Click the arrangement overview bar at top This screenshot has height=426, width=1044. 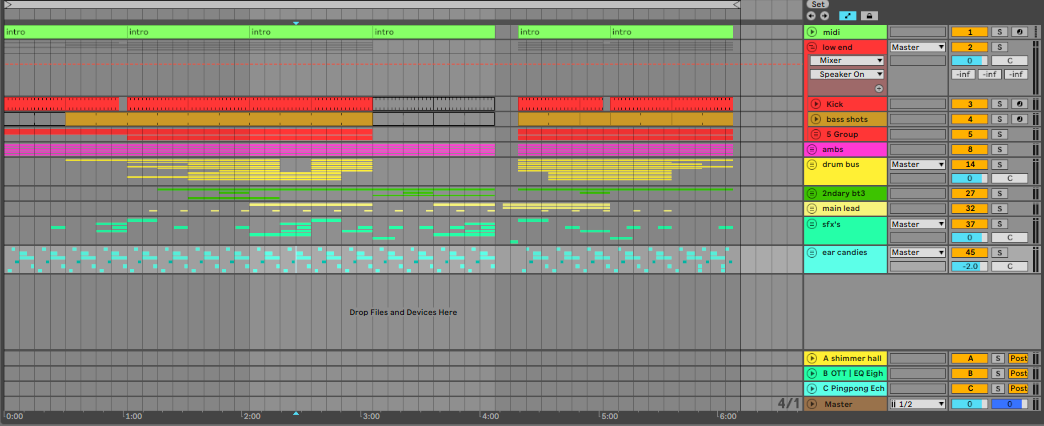[x=373, y=4]
